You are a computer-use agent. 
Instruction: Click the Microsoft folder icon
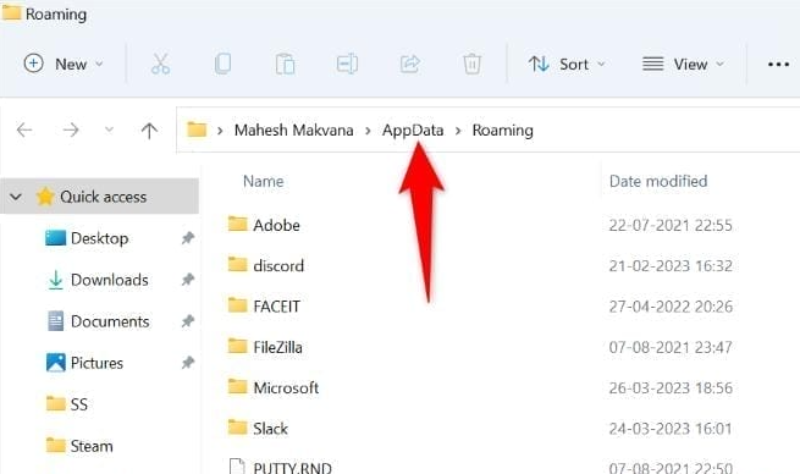tap(237, 387)
